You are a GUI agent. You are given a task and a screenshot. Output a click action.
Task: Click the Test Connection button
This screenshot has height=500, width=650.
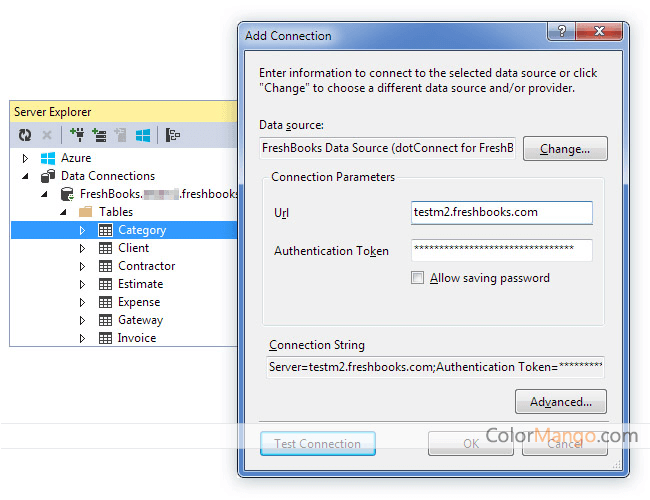click(318, 443)
